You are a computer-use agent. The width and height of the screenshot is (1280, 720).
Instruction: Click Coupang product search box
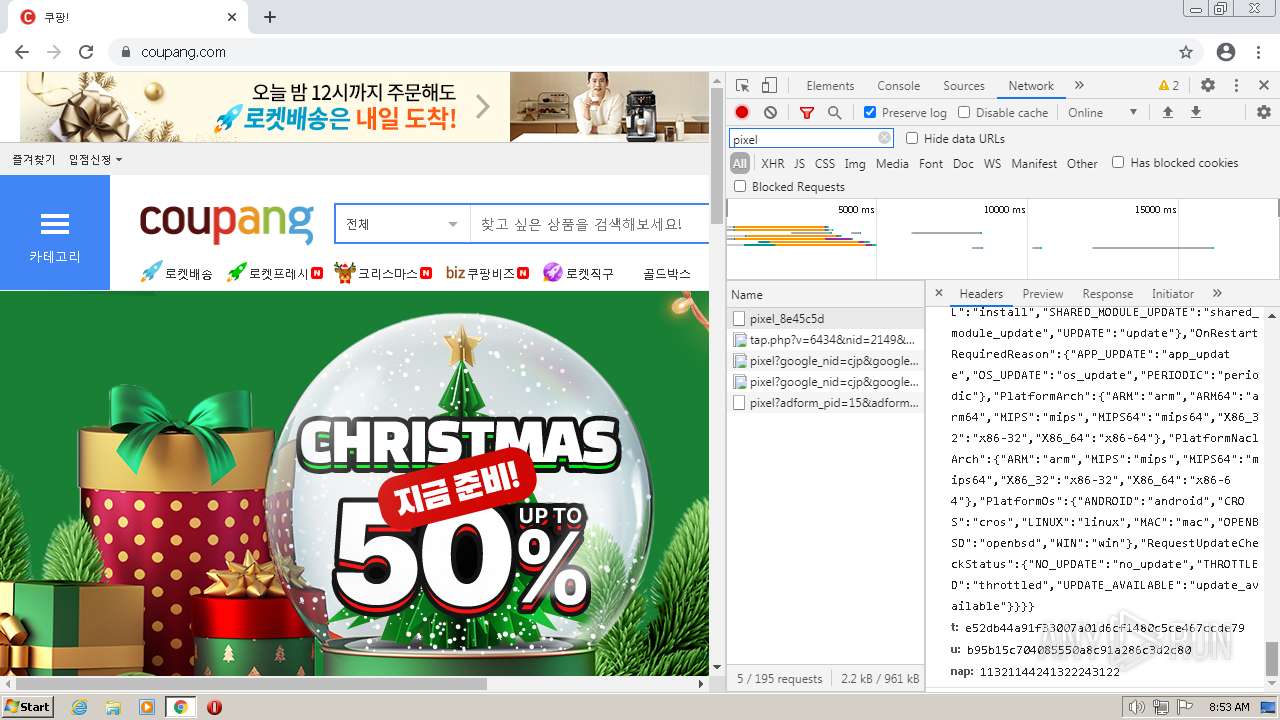[x=590, y=224]
